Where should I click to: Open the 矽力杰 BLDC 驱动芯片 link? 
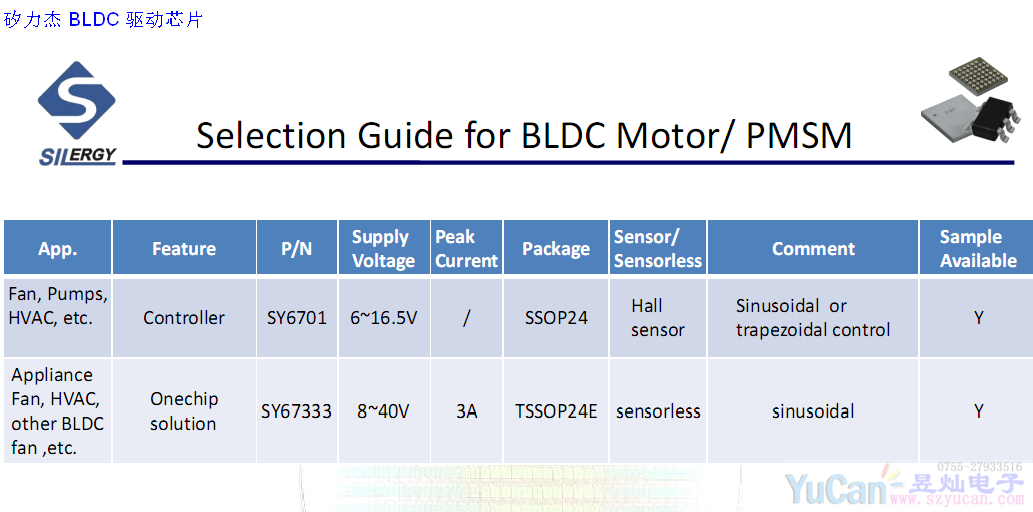click(104, 20)
